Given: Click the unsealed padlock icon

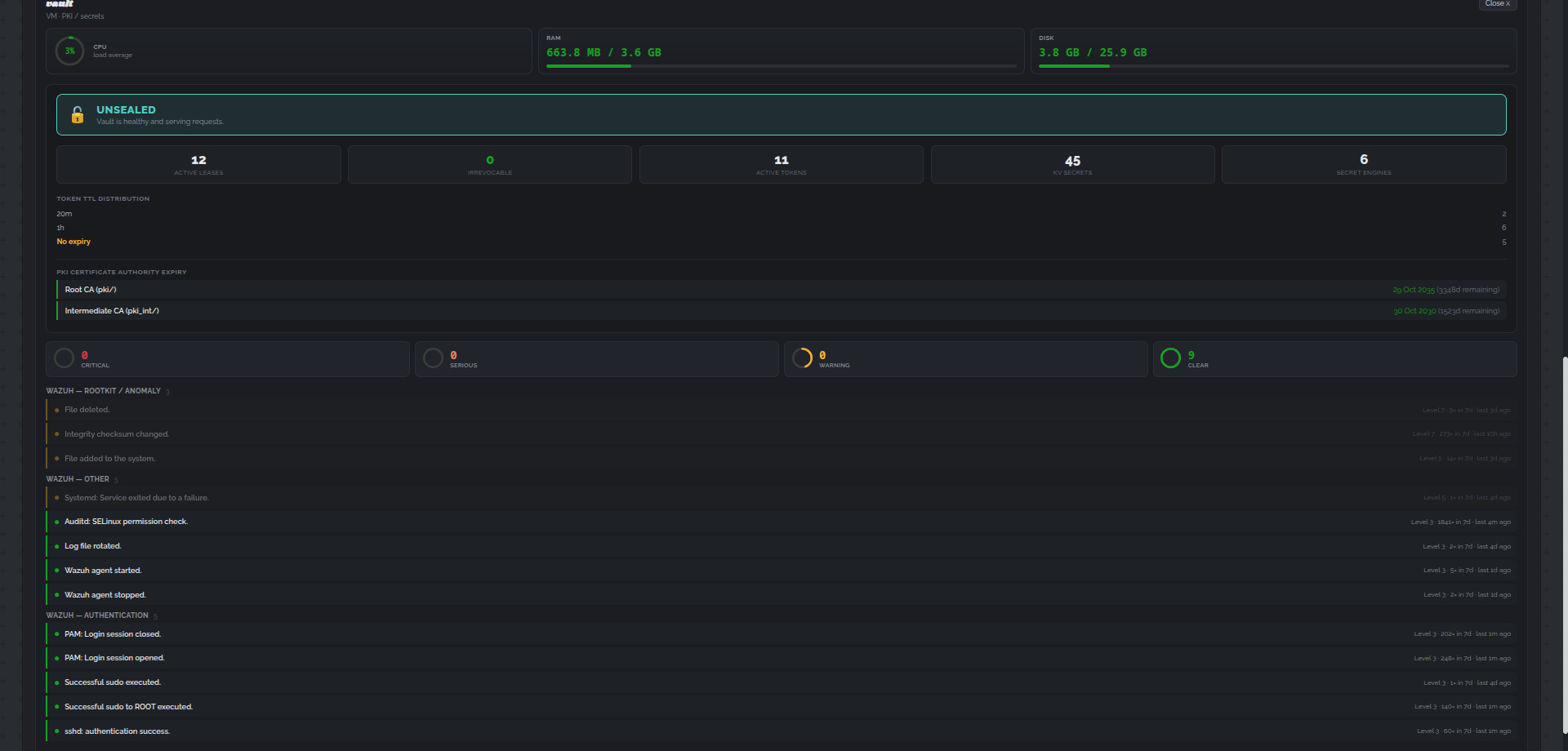Looking at the screenshot, I should point(78,115).
